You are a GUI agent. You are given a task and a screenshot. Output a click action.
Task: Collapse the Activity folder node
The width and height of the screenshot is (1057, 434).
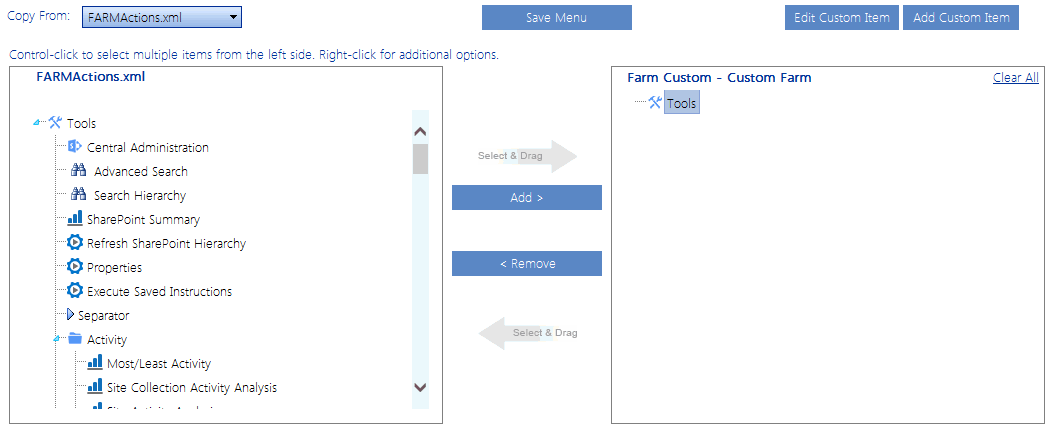57,339
